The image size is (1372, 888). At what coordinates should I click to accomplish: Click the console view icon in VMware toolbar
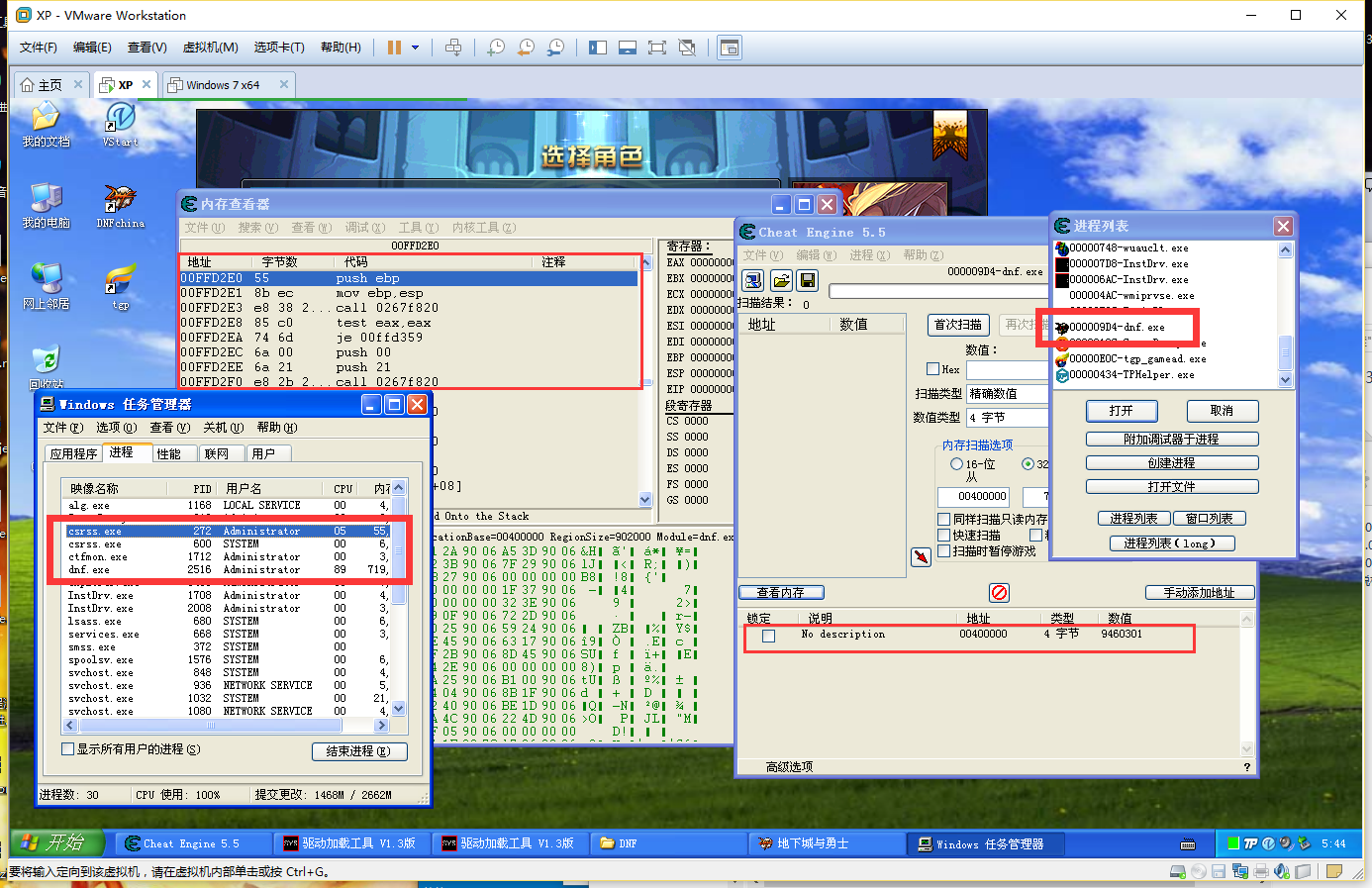(x=730, y=48)
